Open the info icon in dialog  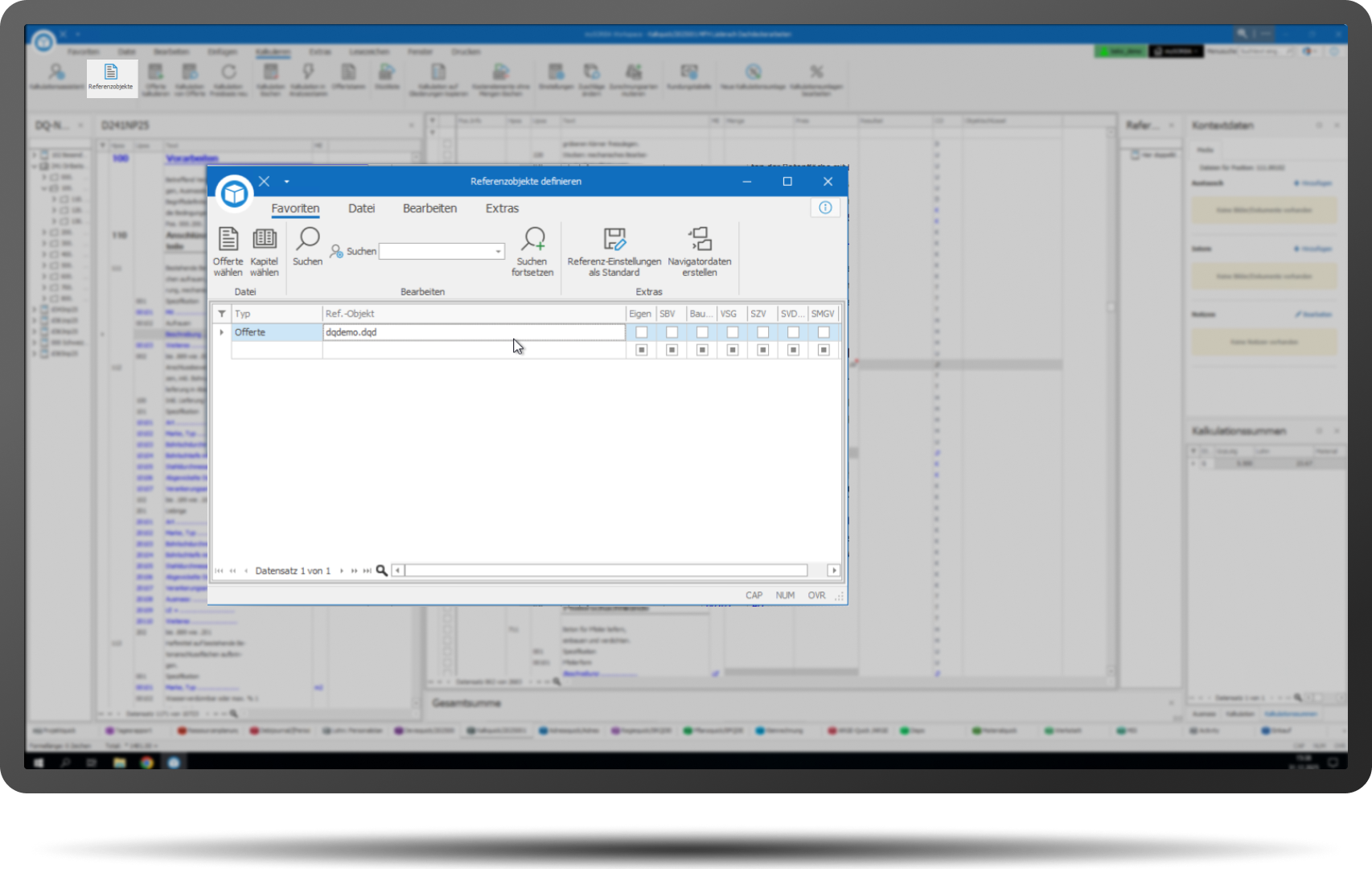[x=825, y=208]
